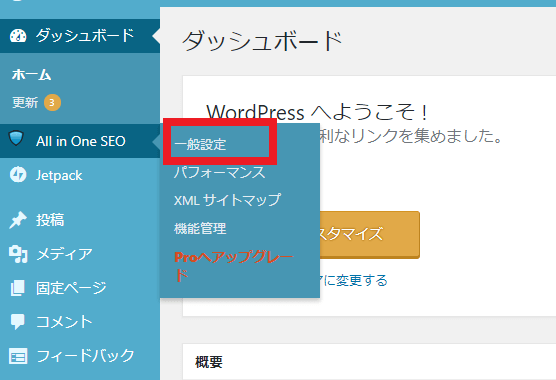Image resolution: width=556 pixels, height=380 pixels.
Task: Open the Jetpack menu label
Action: coord(59,175)
